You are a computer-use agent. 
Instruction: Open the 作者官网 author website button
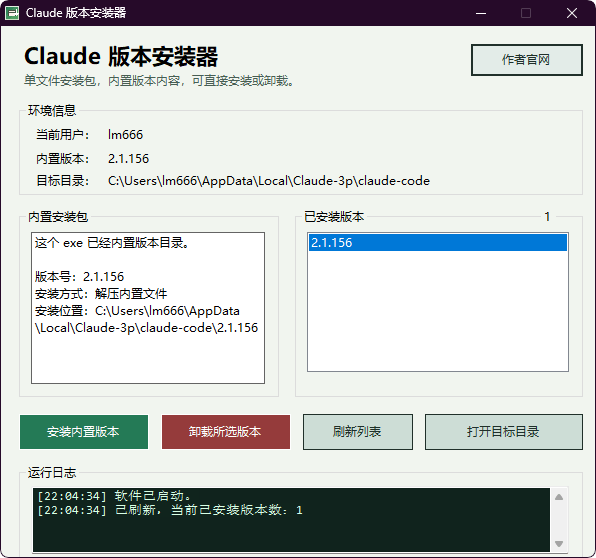click(526, 60)
